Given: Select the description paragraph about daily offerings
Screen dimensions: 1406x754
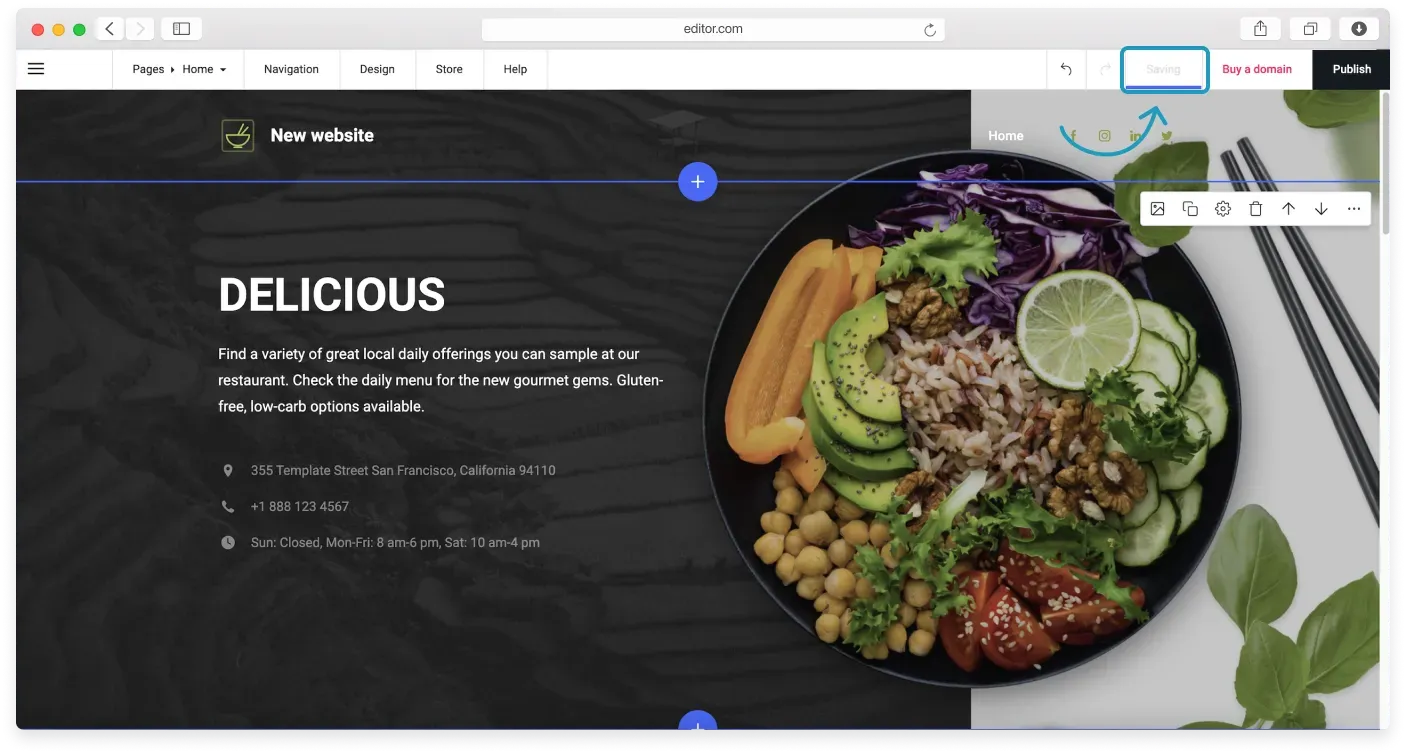Looking at the screenshot, I should tap(441, 380).
